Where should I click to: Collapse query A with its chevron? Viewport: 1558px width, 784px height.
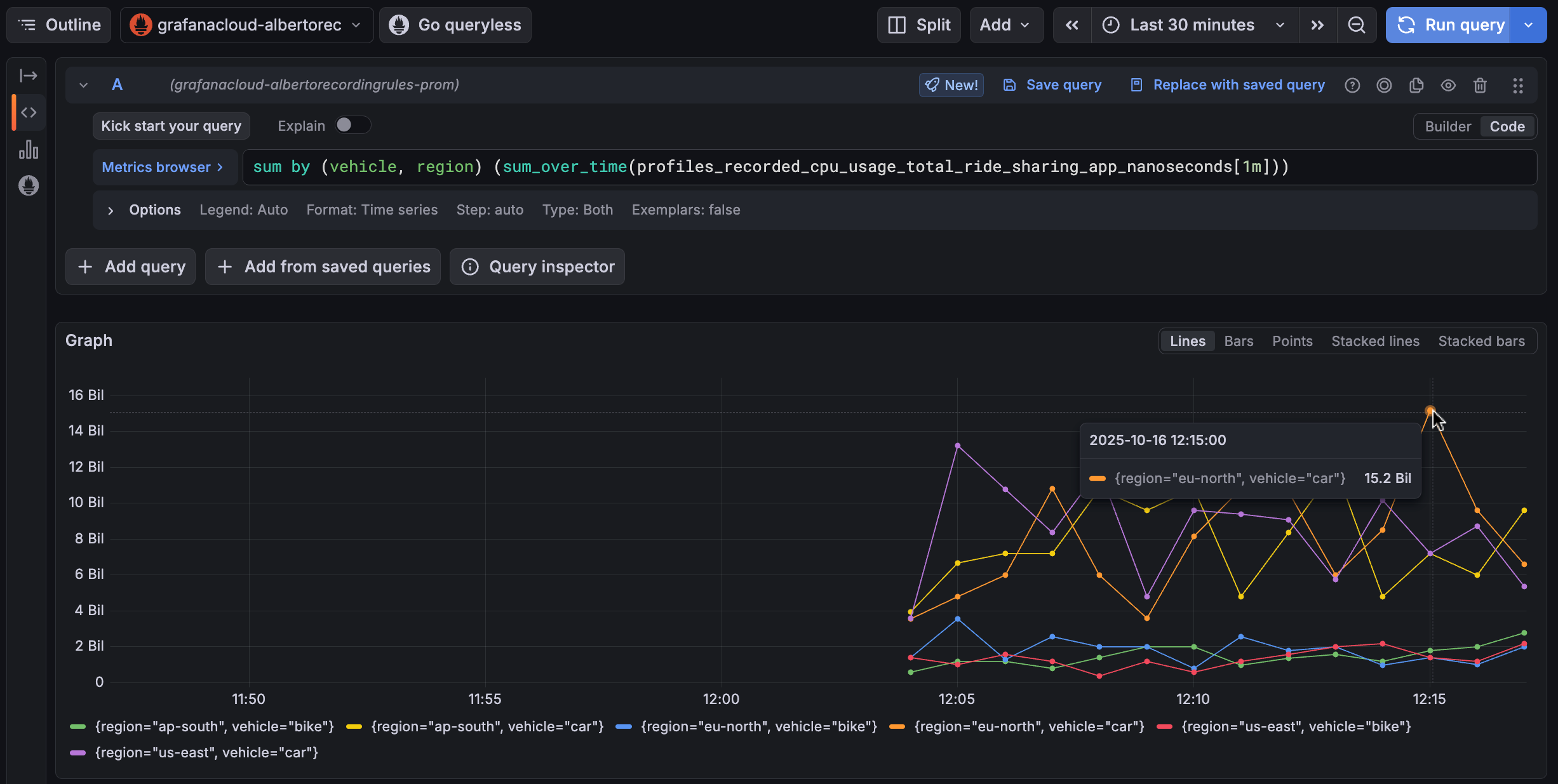coord(83,84)
